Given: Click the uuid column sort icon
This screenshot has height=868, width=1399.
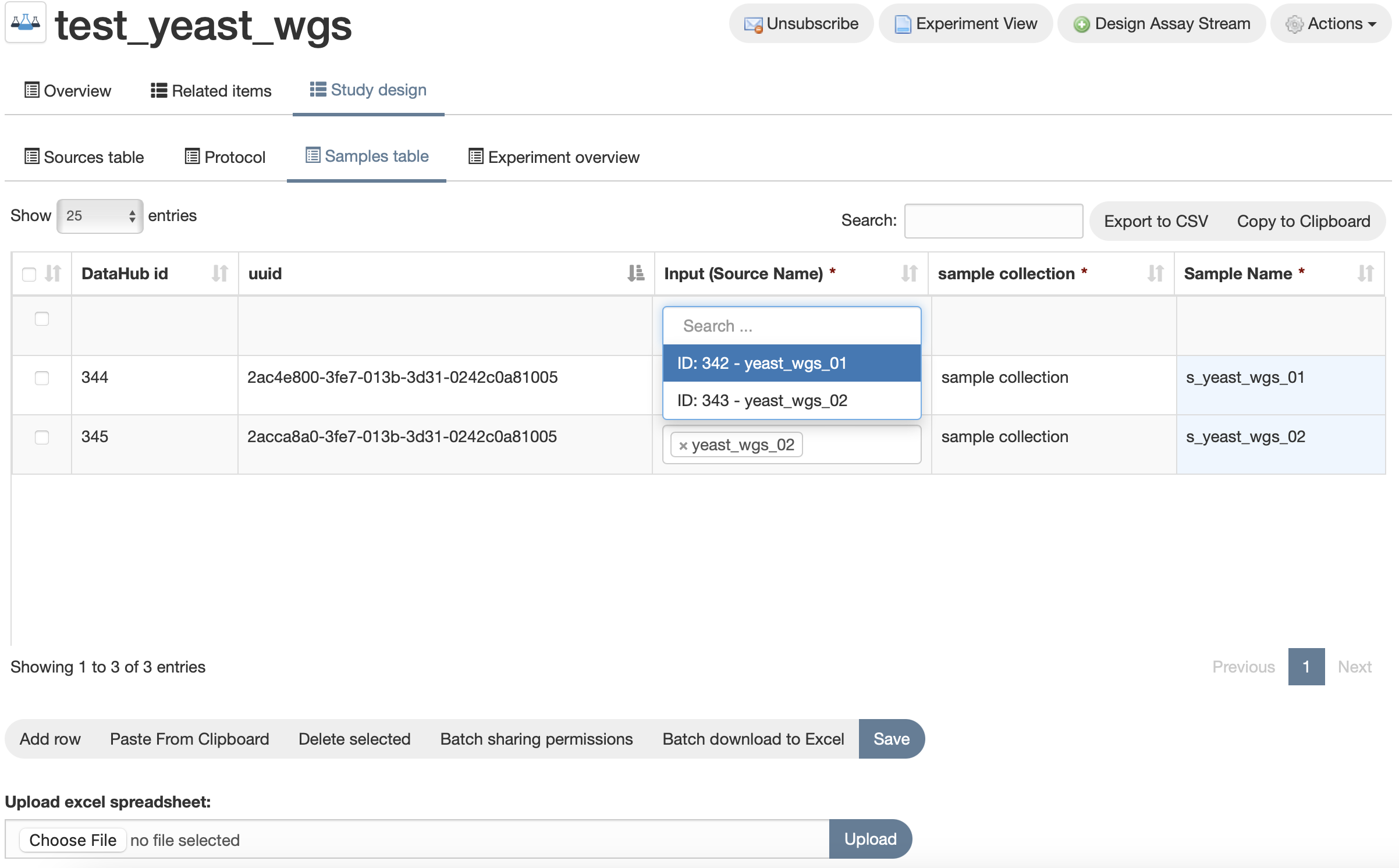Looking at the screenshot, I should [x=635, y=273].
